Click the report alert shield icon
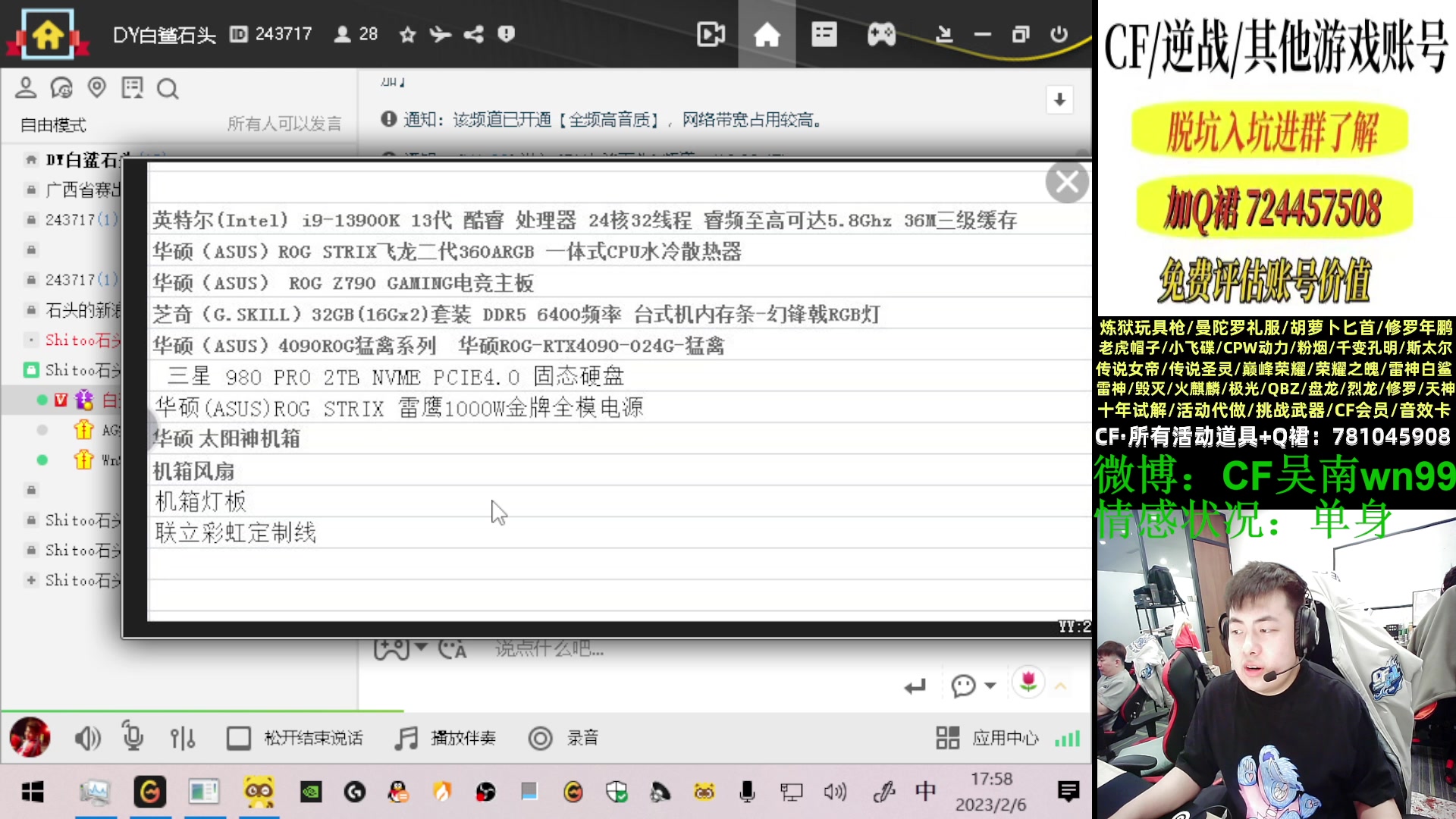Image resolution: width=1456 pixels, height=819 pixels. click(507, 34)
